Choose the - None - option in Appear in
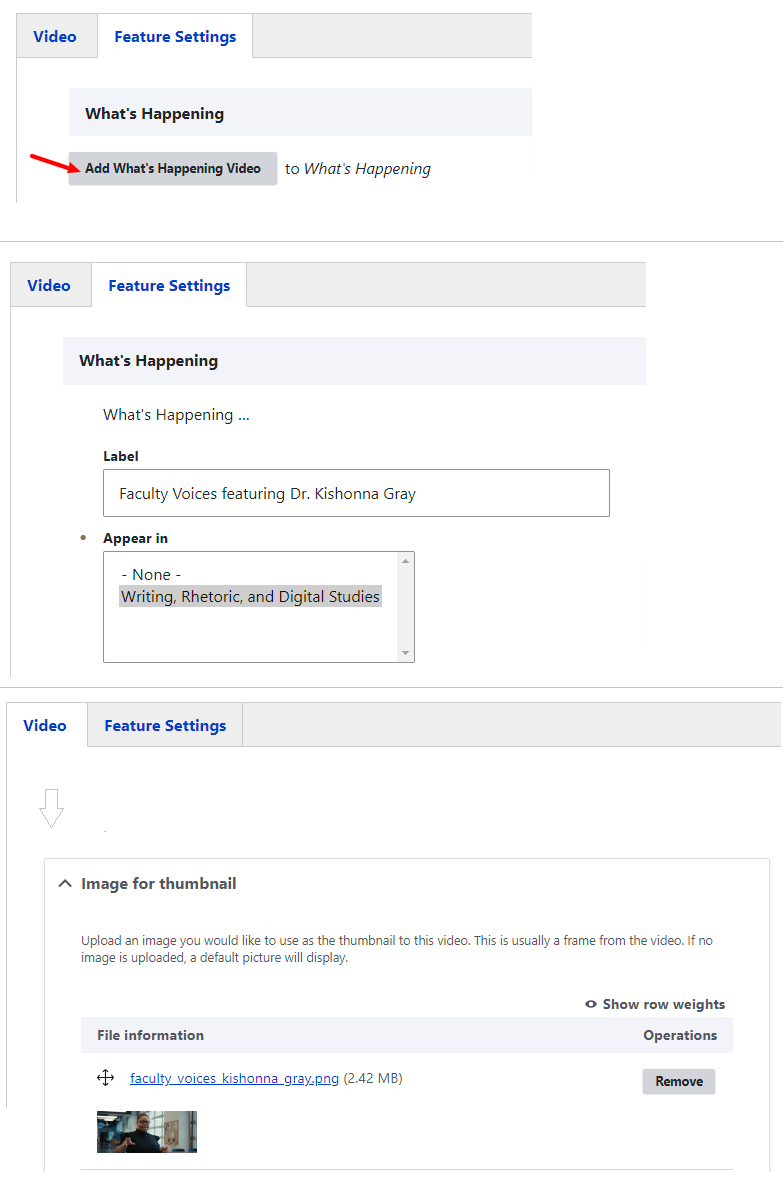The image size is (783, 1186). pos(151,575)
